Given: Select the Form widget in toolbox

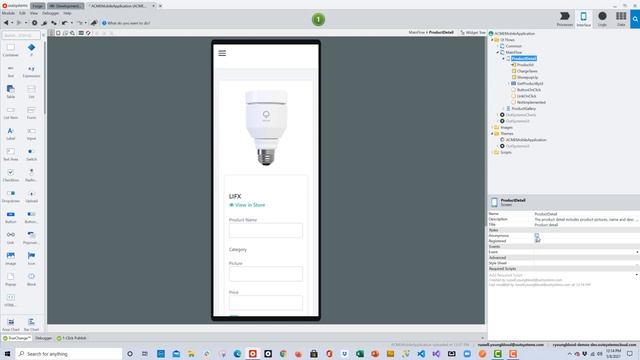Looking at the screenshot, I should point(31,113).
